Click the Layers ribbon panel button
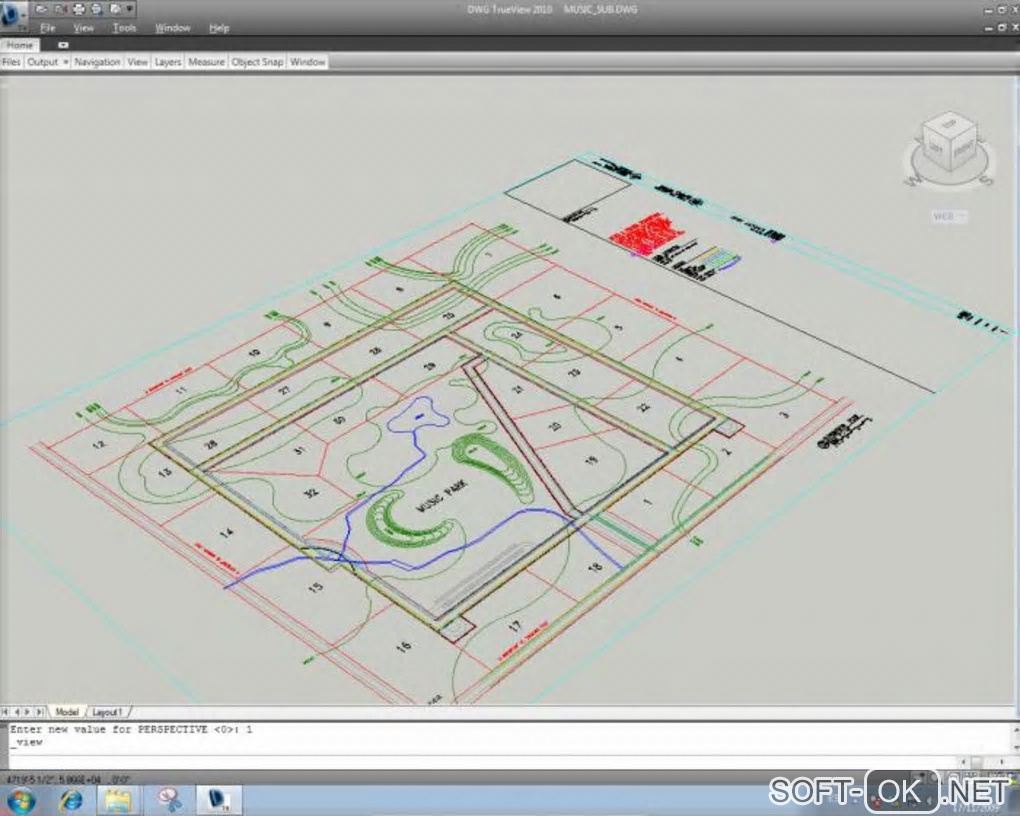1020x816 pixels. click(168, 62)
